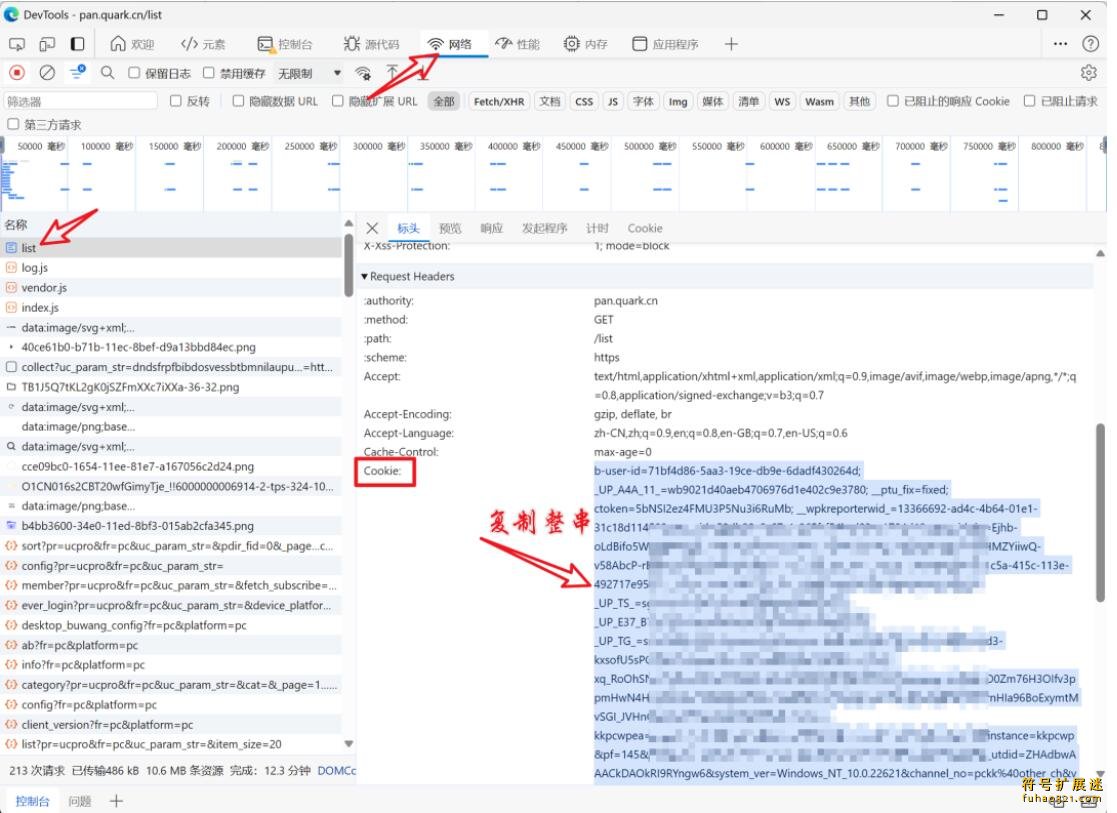1117x813 pixels.
Task: Close the request details pane
Action: (x=372, y=228)
